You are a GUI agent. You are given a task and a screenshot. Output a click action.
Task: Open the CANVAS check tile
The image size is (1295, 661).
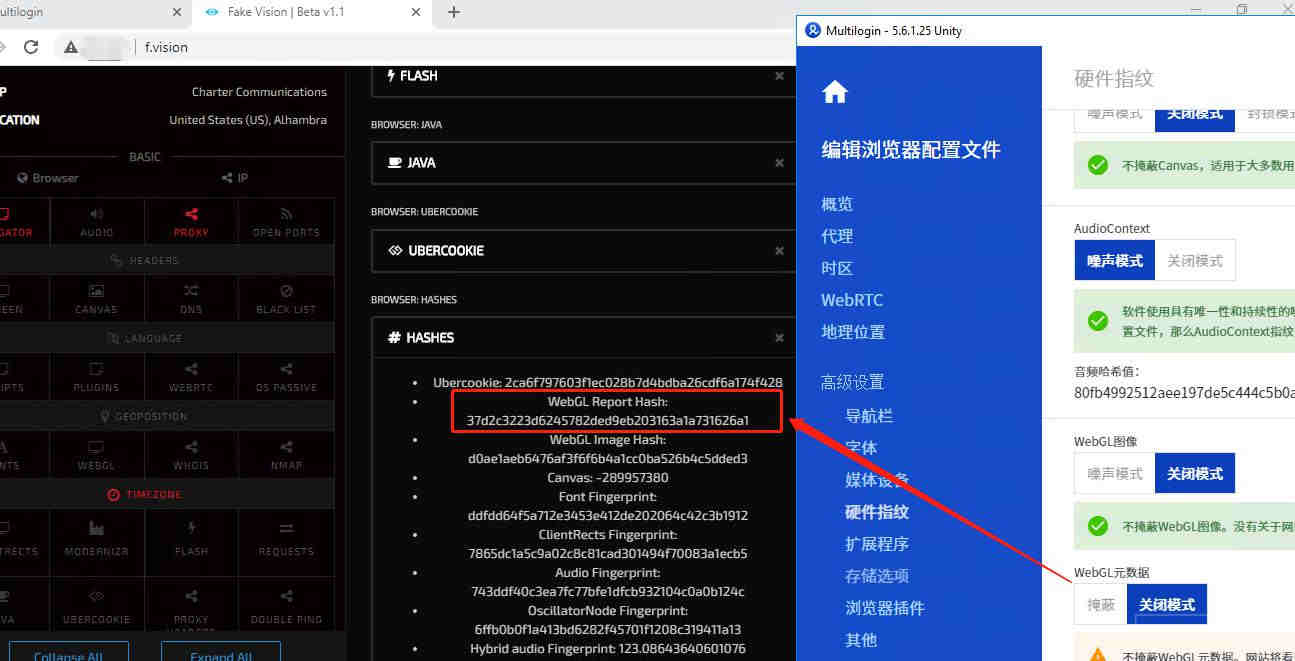pos(96,299)
